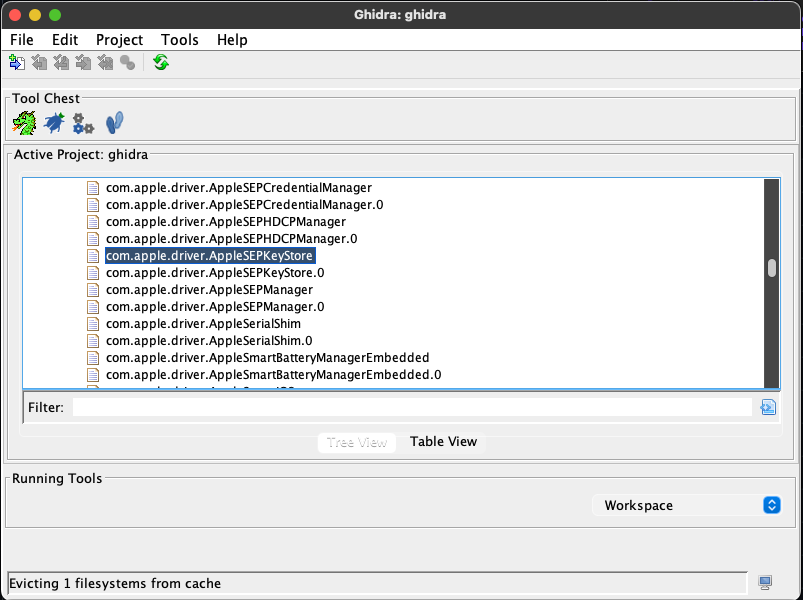Select com.apple.driver.AppleSEPCredentialManager

[239, 188]
